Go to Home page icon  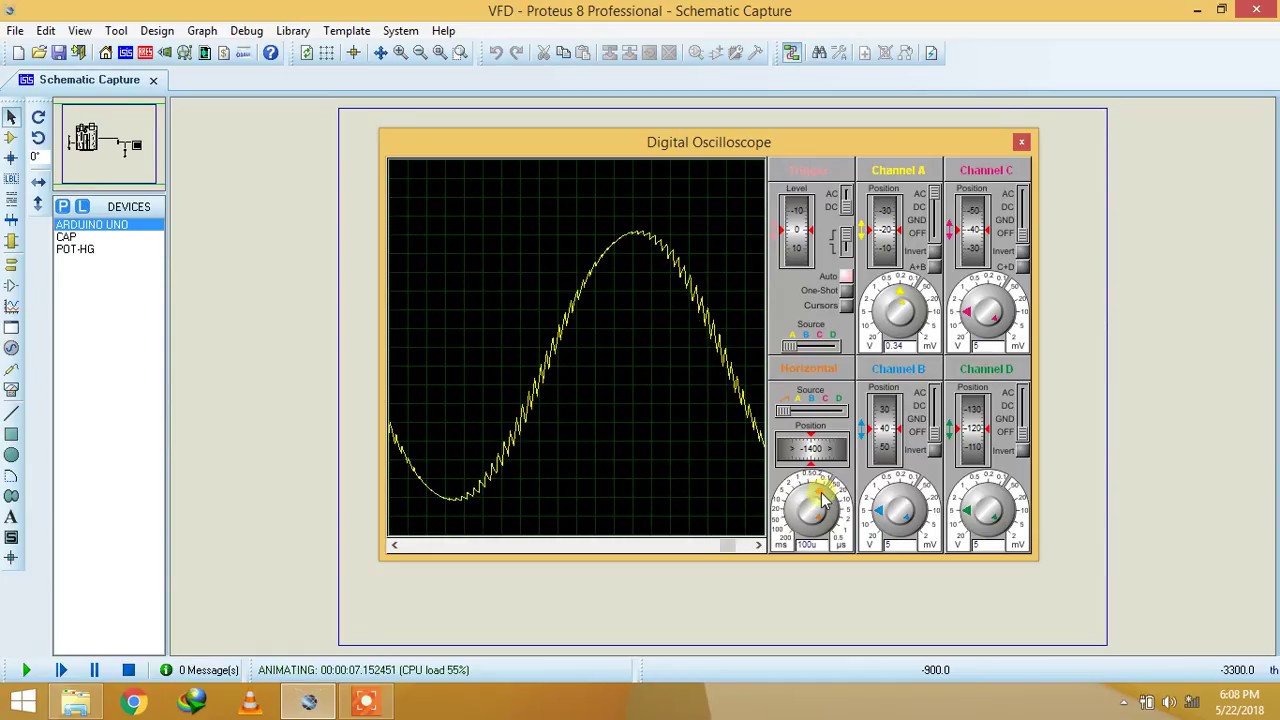(105, 53)
